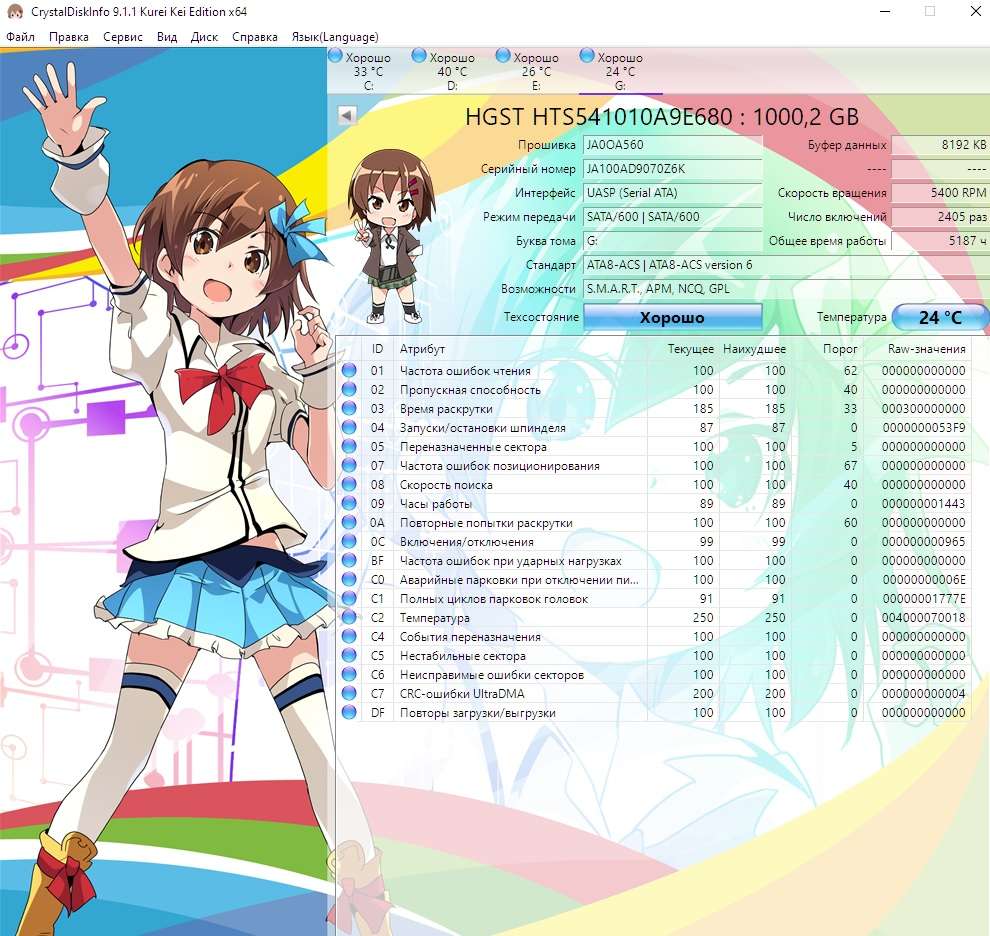Click the ATA8-ACS standard field
The height and width of the screenshot is (936, 990).
[785, 265]
